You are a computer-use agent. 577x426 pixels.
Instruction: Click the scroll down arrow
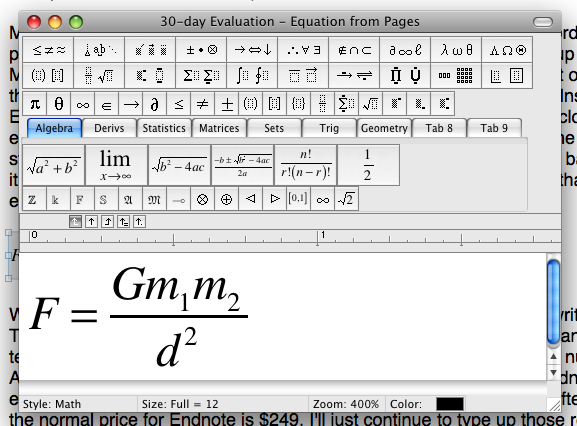(x=553, y=373)
